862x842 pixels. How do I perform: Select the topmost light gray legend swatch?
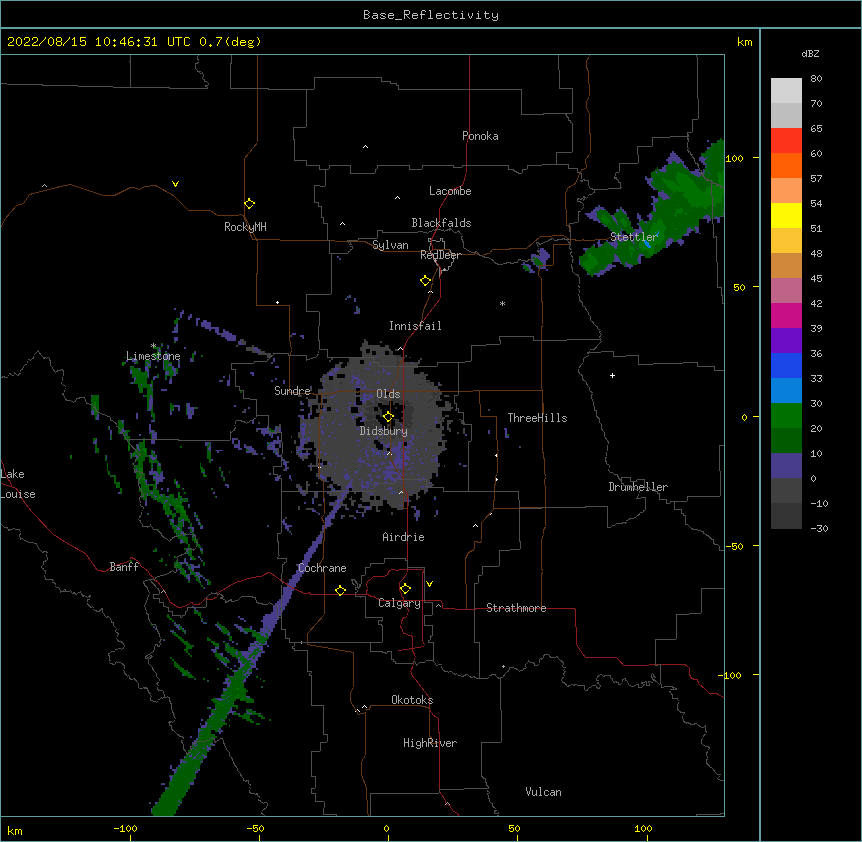pos(786,90)
